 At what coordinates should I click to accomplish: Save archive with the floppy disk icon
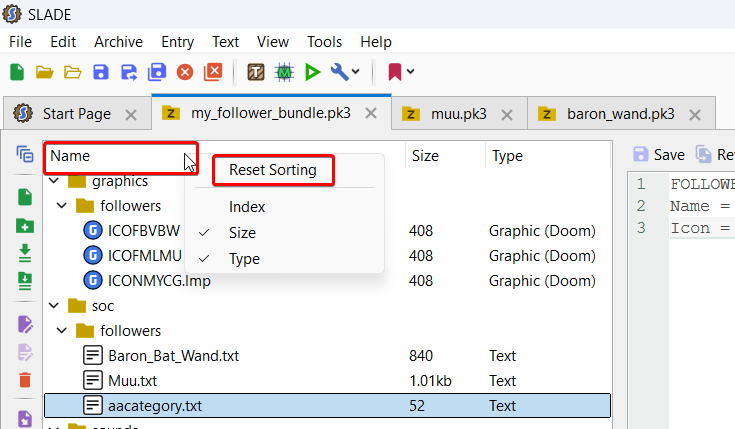101,72
